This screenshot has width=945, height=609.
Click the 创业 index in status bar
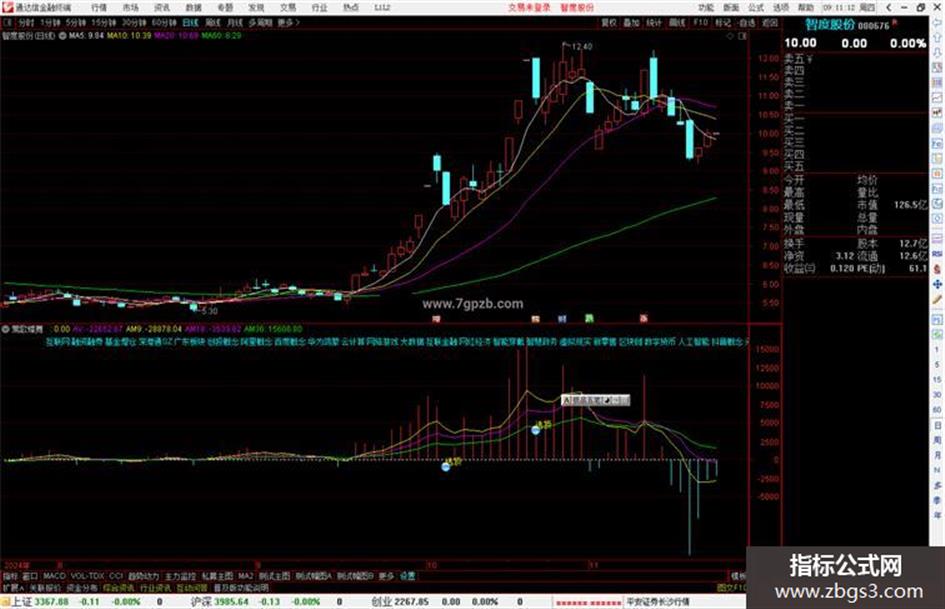(x=382, y=602)
